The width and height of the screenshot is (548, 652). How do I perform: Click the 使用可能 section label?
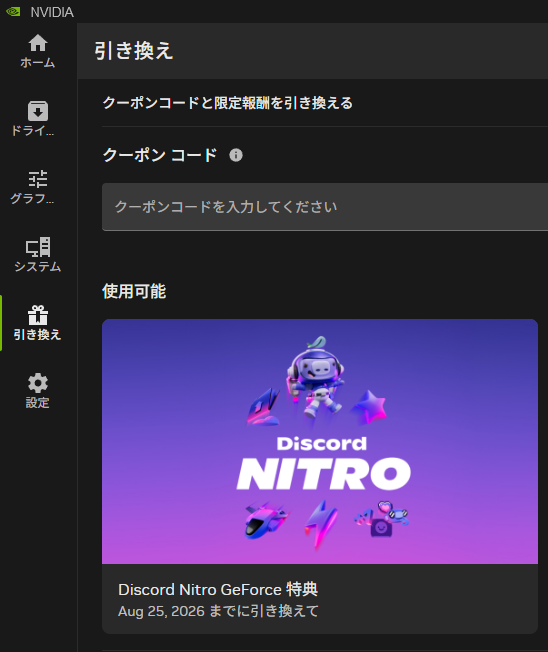(x=134, y=291)
